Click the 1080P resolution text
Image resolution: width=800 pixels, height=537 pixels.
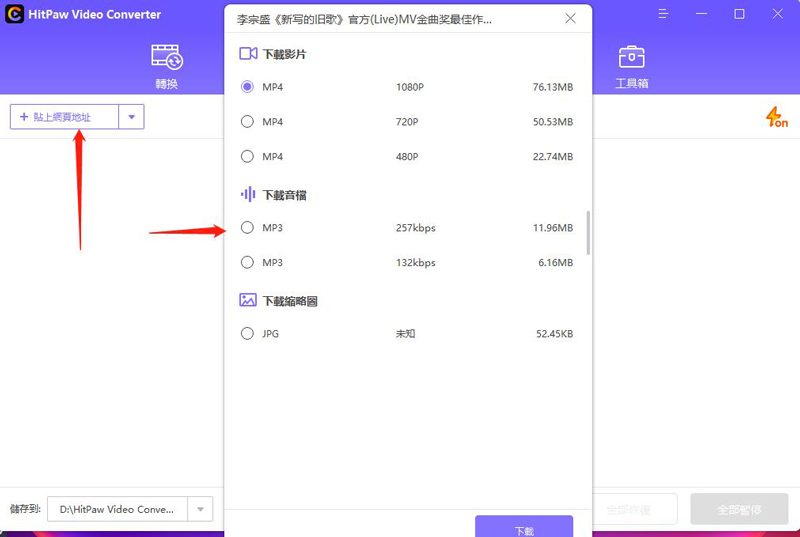point(410,87)
